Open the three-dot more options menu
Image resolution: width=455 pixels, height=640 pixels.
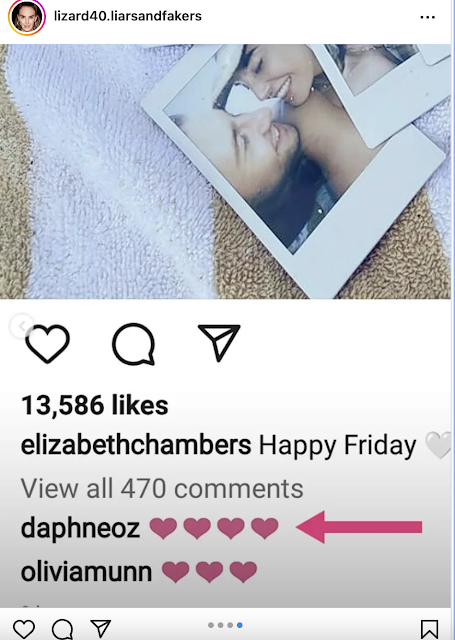(x=427, y=17)
